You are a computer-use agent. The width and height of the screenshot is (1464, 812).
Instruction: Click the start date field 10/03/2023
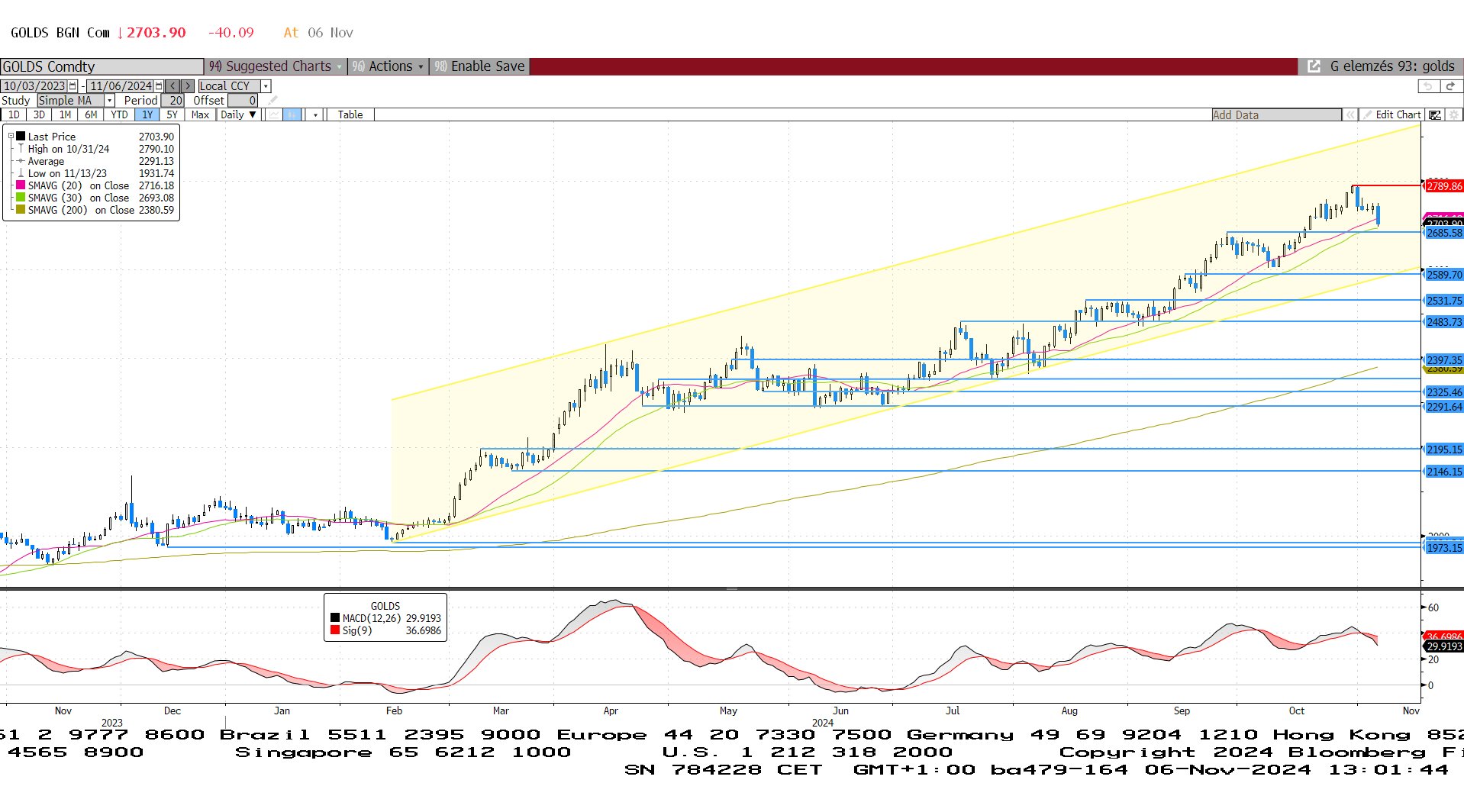point(34,86)
